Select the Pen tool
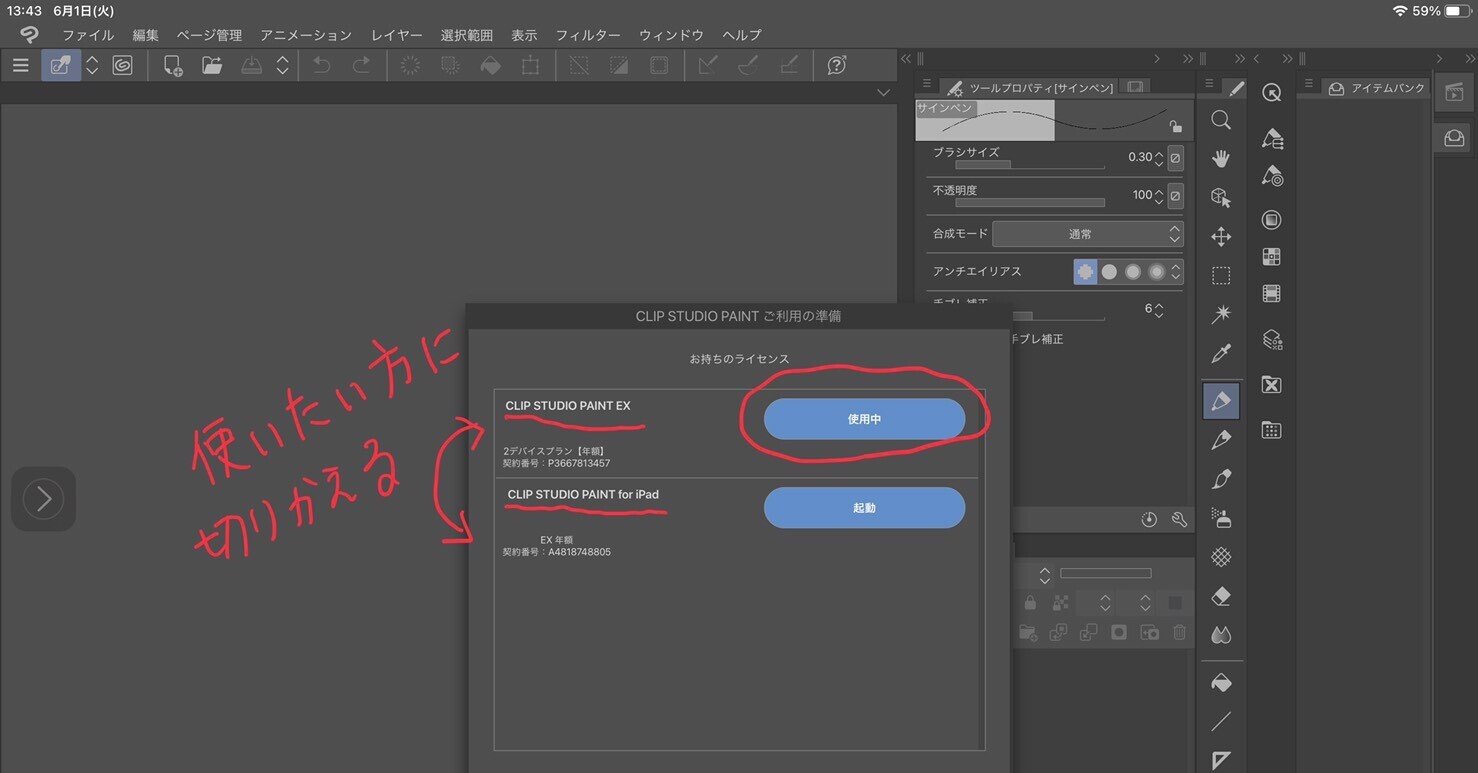The image size is (1478, 773). click(x=1221, y=401)
